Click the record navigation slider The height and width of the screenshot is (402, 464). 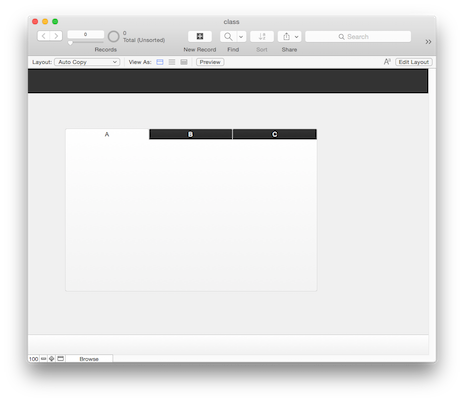[x=86, y=43]
